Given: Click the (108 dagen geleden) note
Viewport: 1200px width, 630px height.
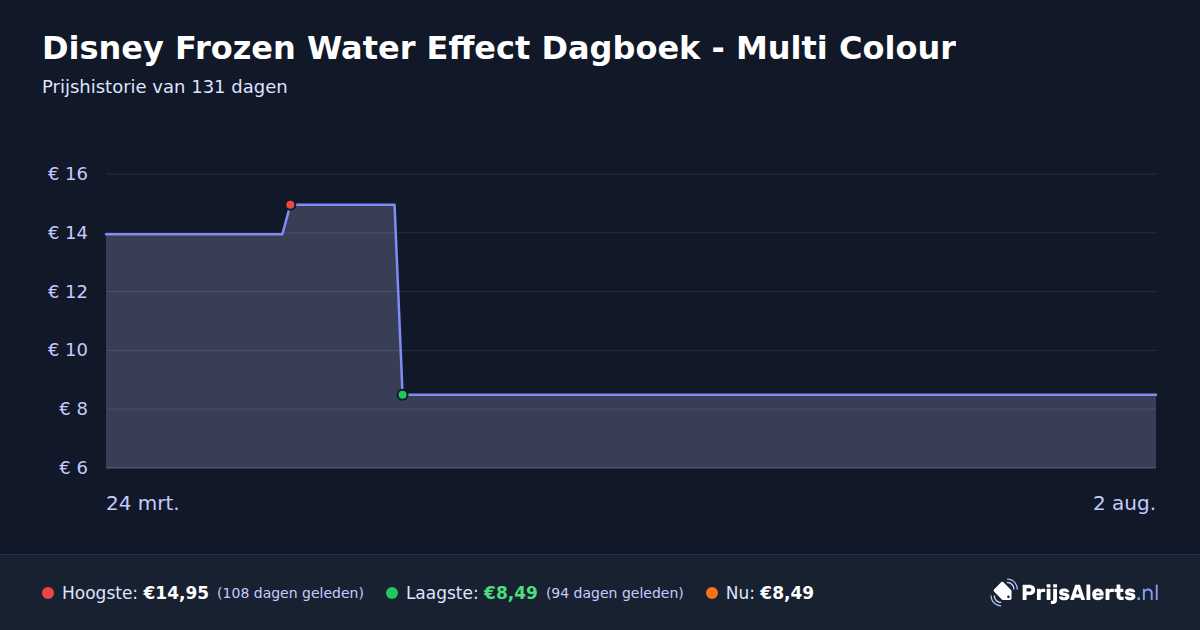Looking at the screenshot, I should coord(290,593).
